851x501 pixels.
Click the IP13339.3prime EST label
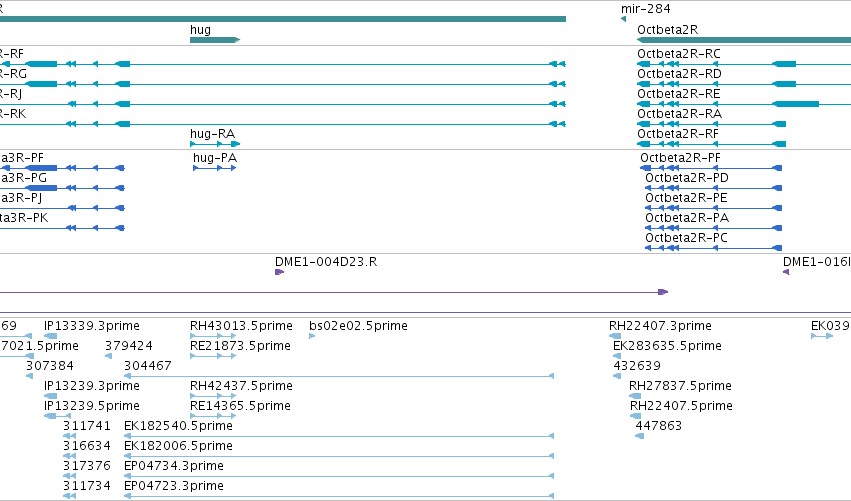92,326
